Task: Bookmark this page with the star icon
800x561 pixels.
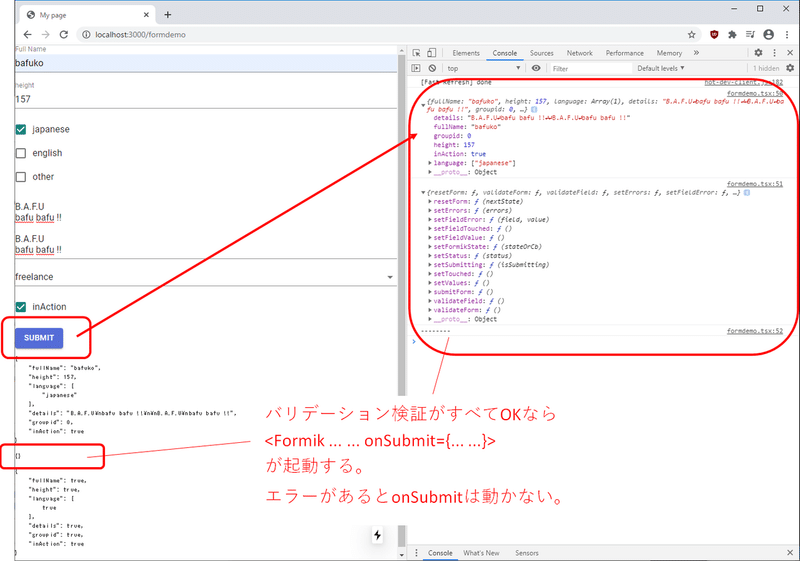Action: tap(691, 34)
